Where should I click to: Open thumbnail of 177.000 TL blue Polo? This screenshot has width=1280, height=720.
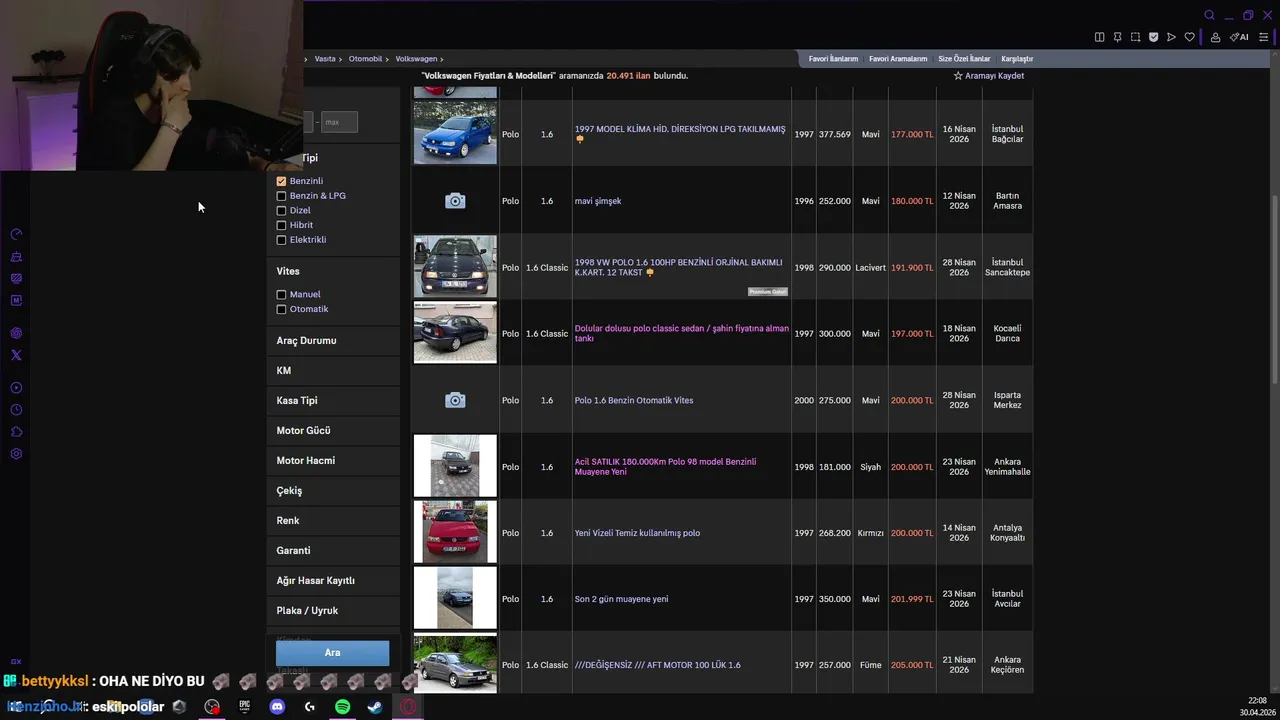[455, 133]
